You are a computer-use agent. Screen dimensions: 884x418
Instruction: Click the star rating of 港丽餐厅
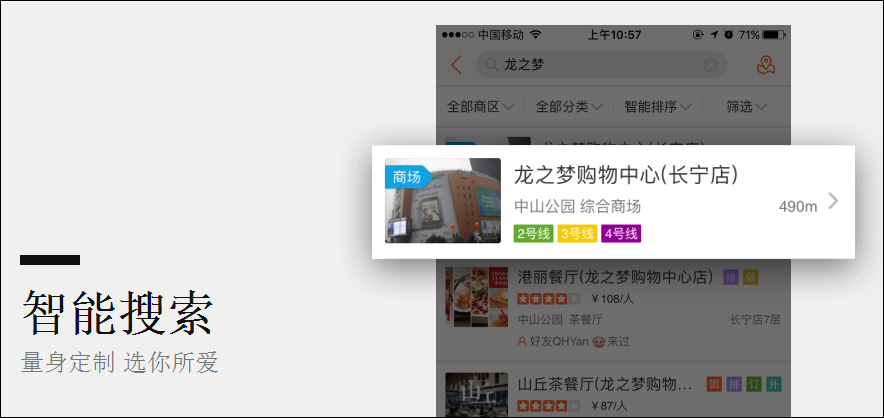548,299
